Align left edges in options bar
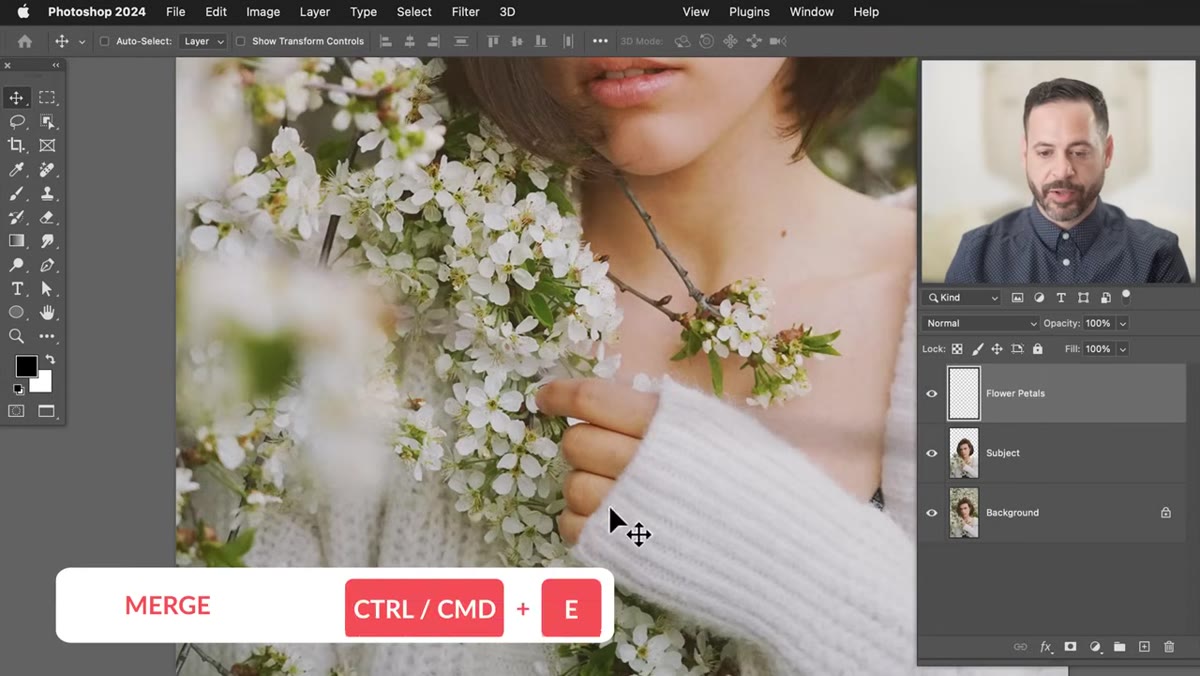1200x676 pixels. coord(386,41)
